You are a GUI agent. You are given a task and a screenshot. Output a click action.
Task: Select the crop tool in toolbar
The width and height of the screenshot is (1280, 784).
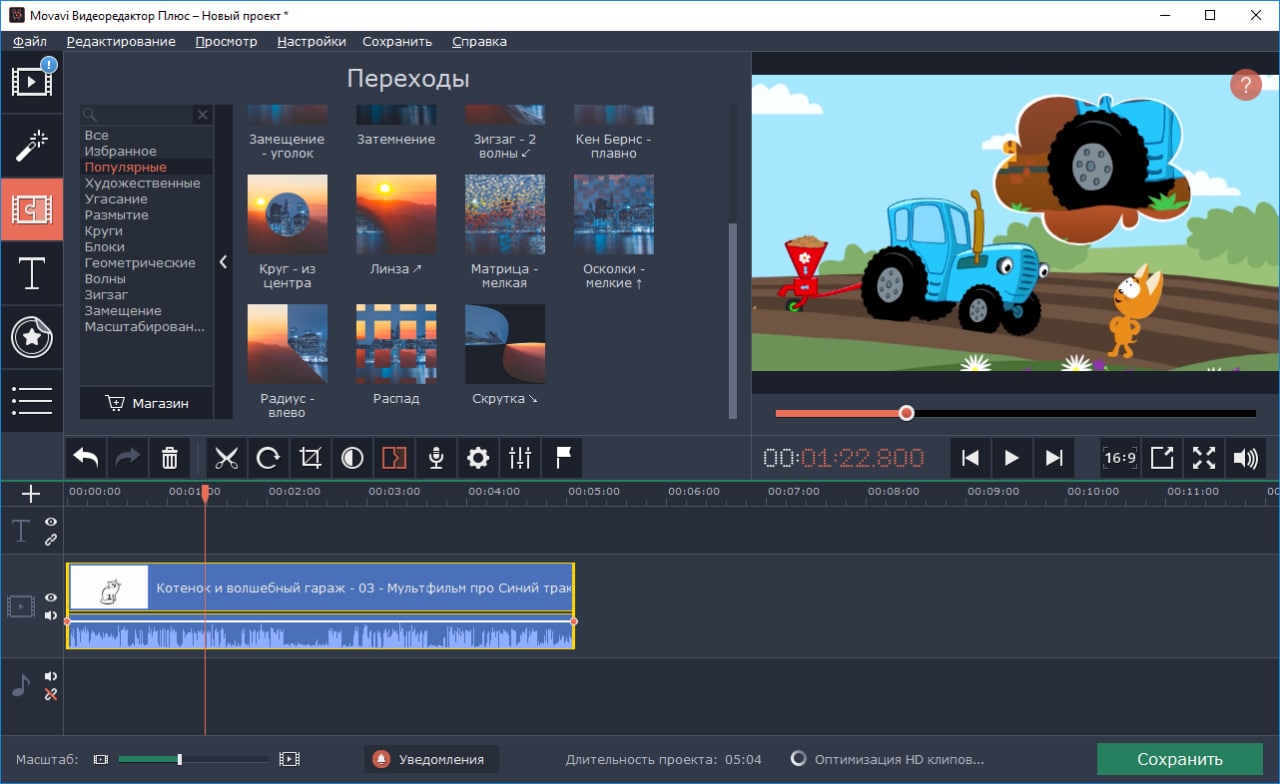310,459
